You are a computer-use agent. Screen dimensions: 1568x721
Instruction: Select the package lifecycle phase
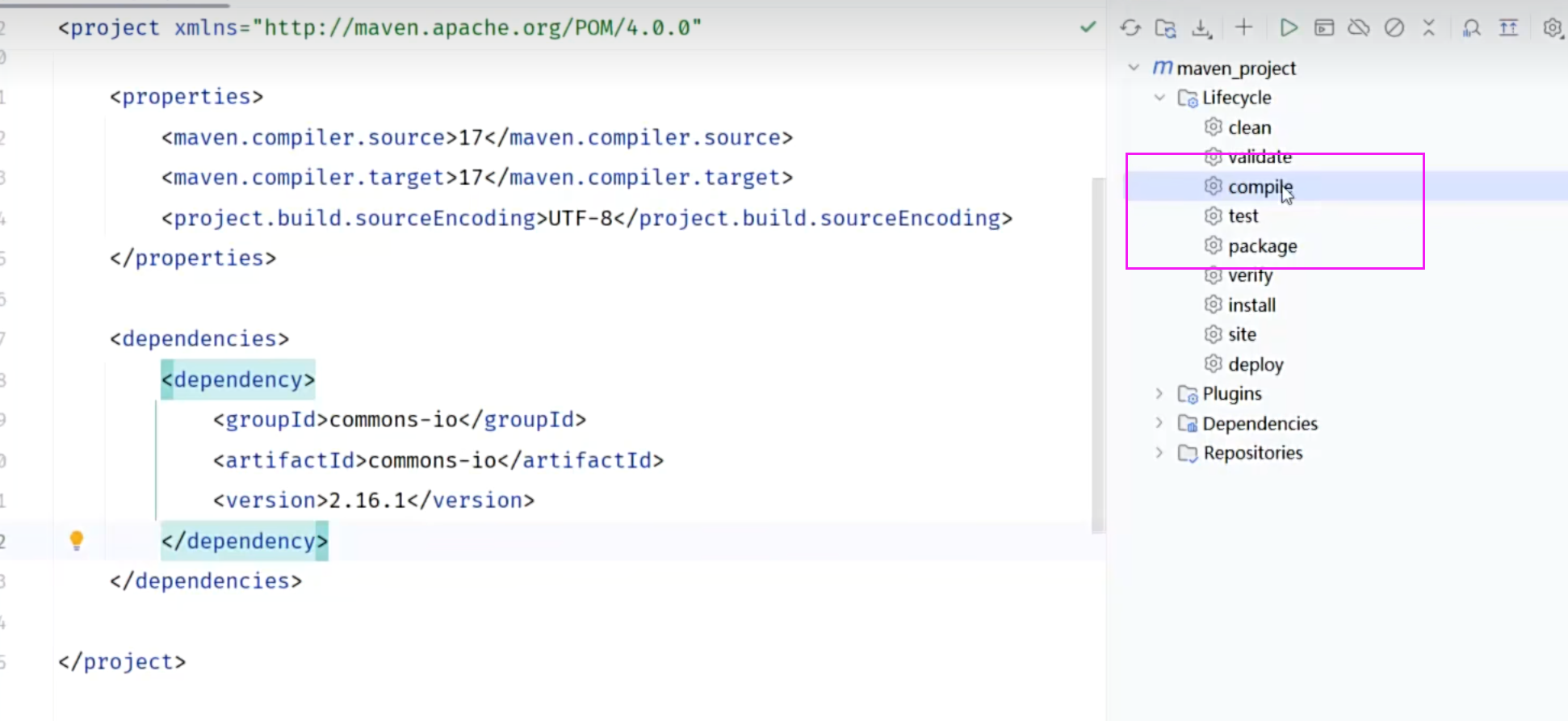[x=1262, y=246]
